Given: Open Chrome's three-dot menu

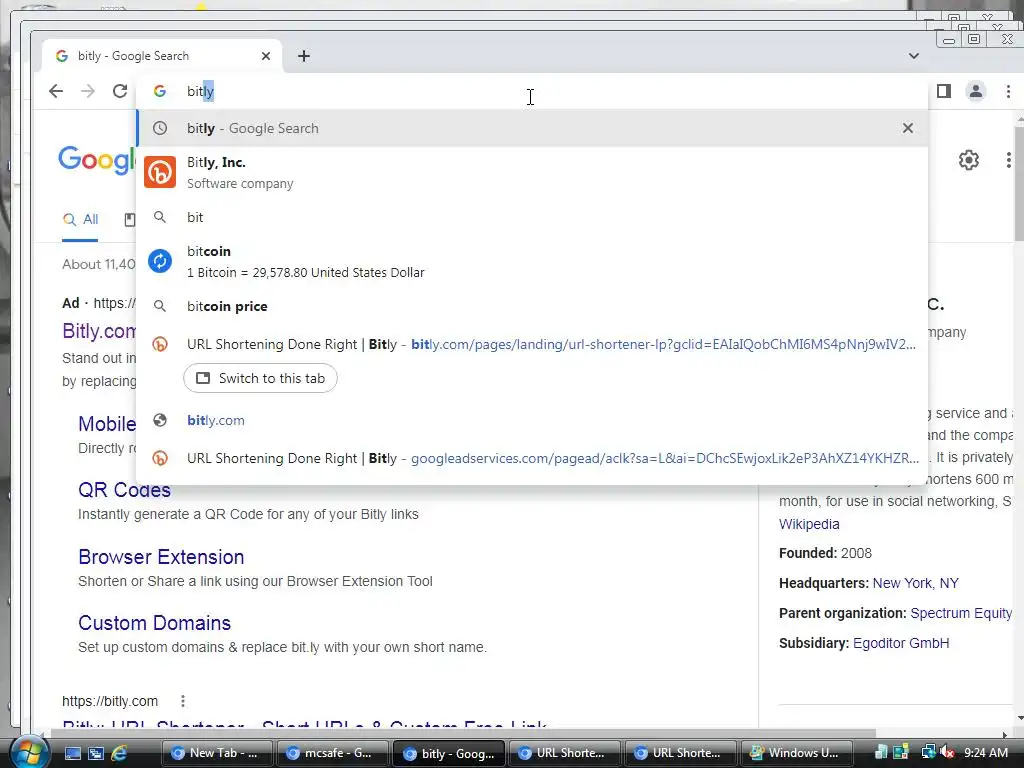Looking at the screenshot, I should click(x=1008, y=91).
